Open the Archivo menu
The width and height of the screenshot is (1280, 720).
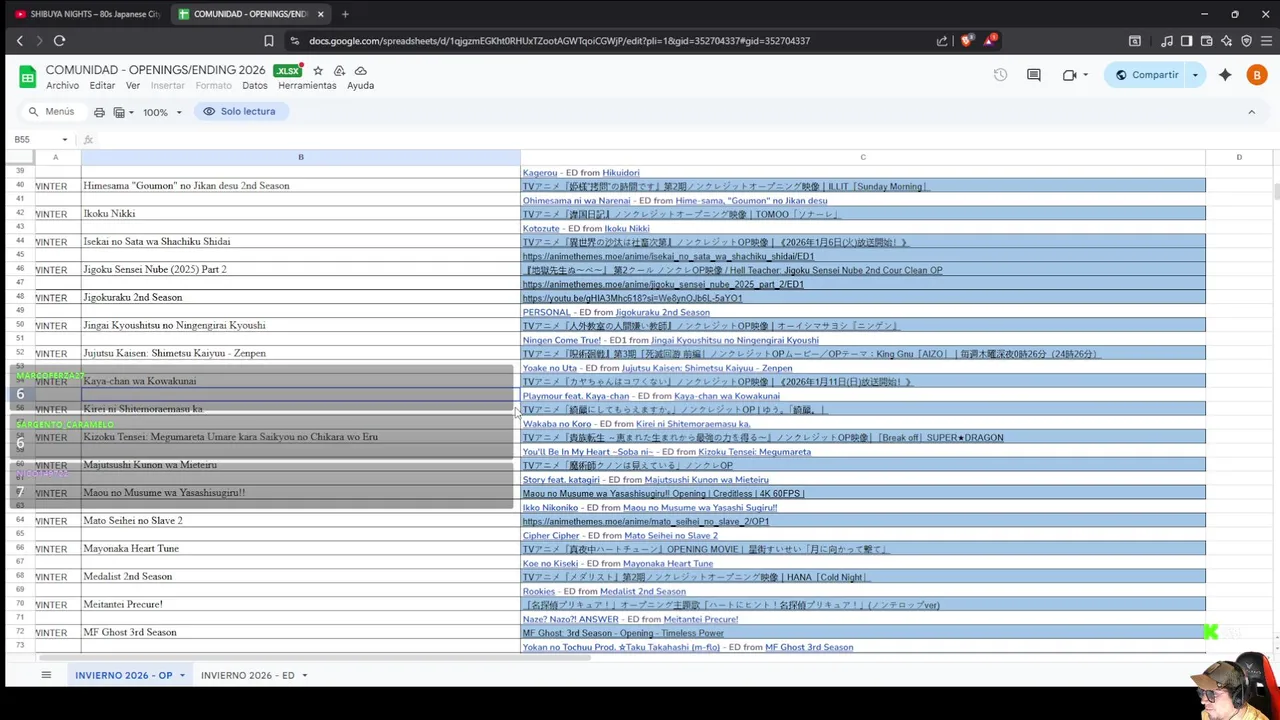(62, 86)
